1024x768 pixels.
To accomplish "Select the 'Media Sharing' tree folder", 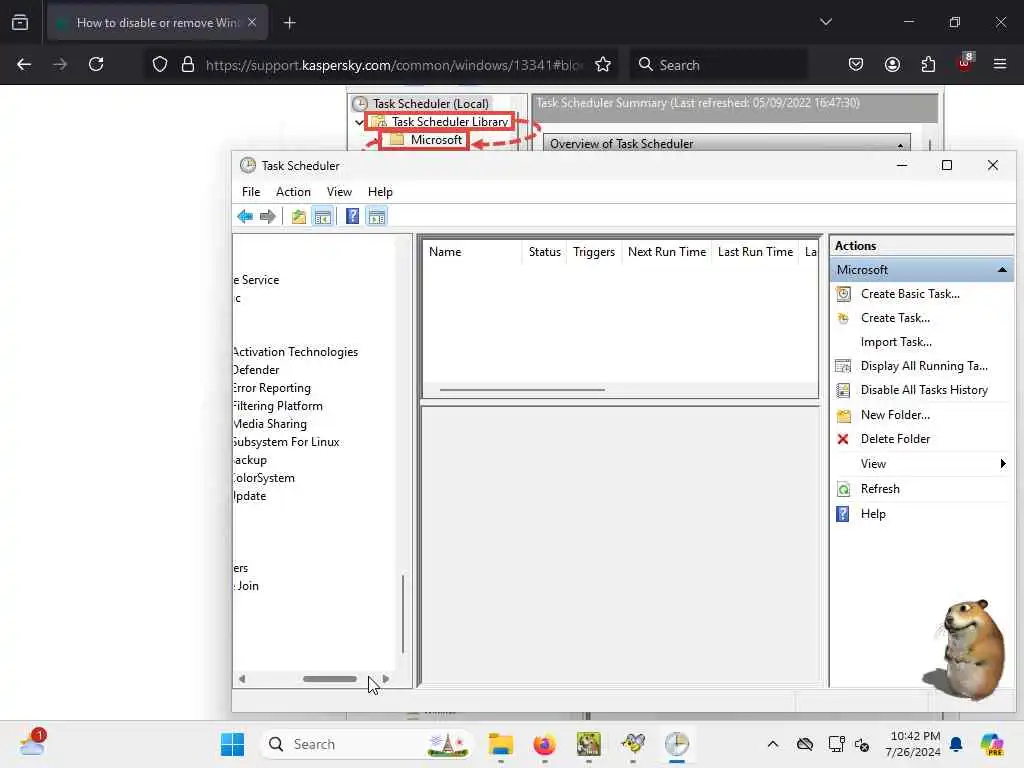I will pyautogui.click(x=270, y=424).
